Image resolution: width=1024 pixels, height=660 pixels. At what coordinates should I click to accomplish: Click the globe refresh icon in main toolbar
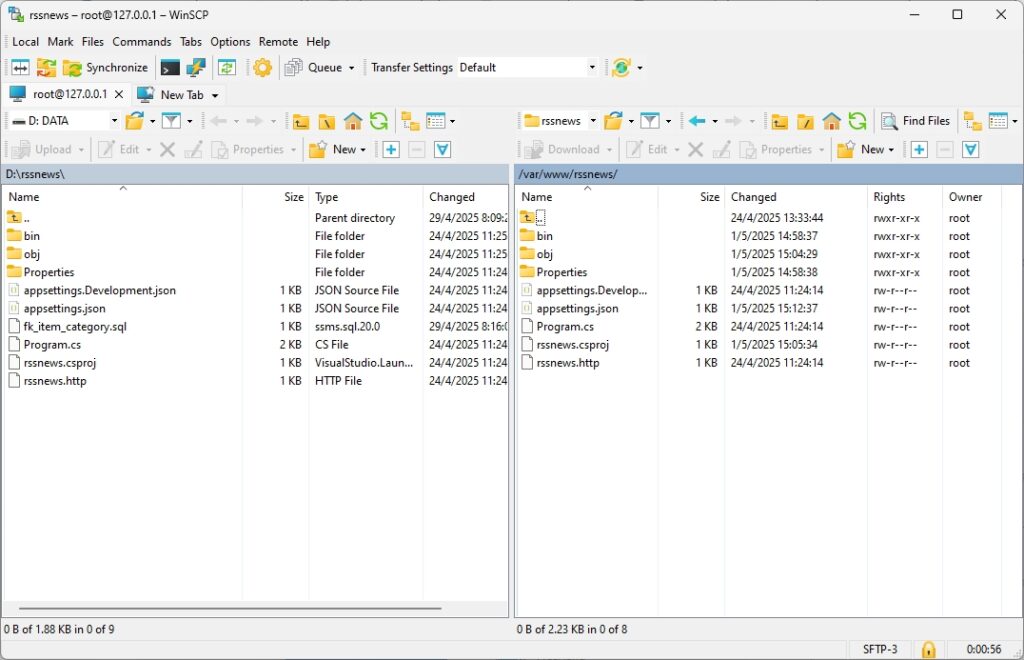point(621,67)
